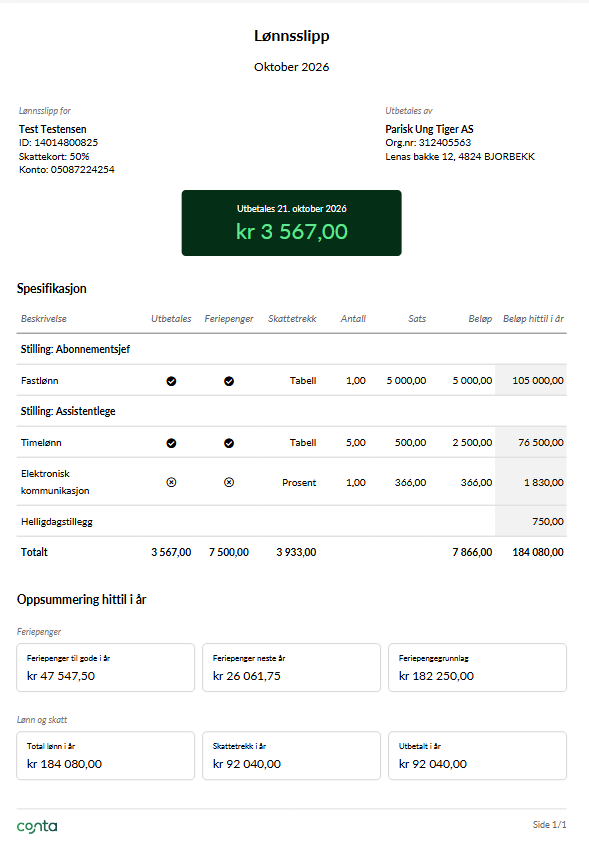Click the Utbetalt i år card
This screenshot has width=589, height=842.
[477, 756]
